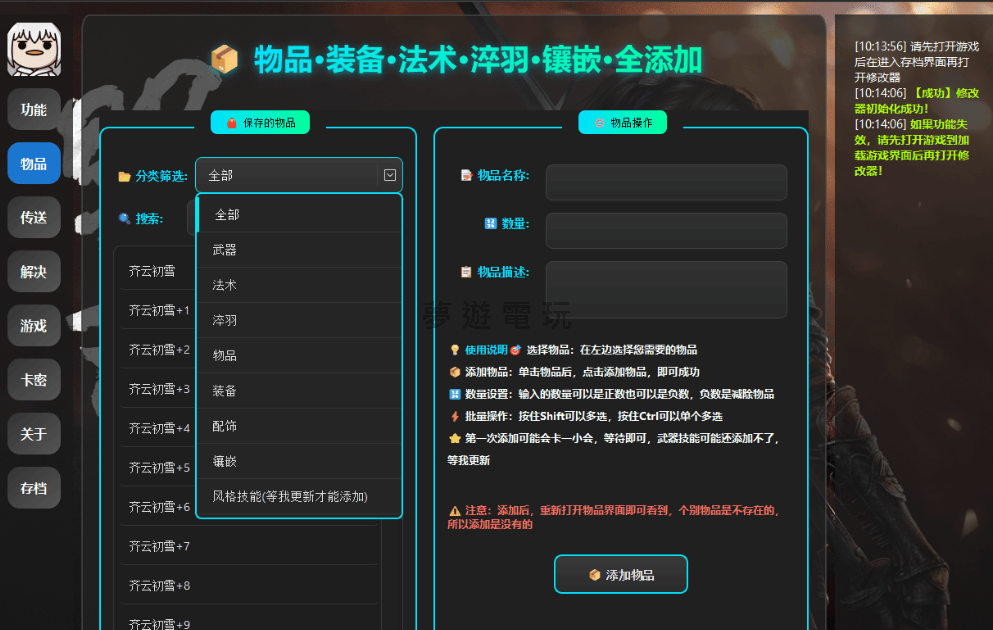Click the box icon beside 添加物品 instruction
The width and height of the screenshot is (993, 630).
tap(454, 372)
